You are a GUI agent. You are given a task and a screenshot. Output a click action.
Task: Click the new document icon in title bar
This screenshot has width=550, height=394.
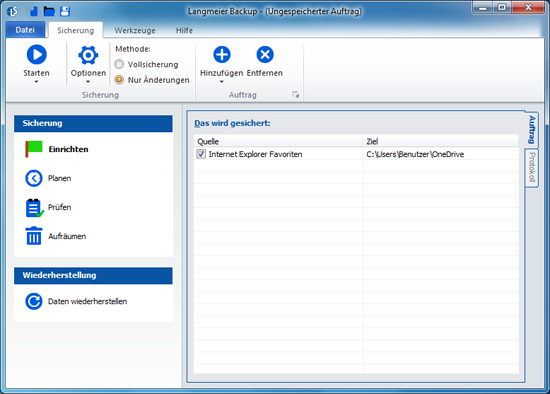click(x=34, y=12)
